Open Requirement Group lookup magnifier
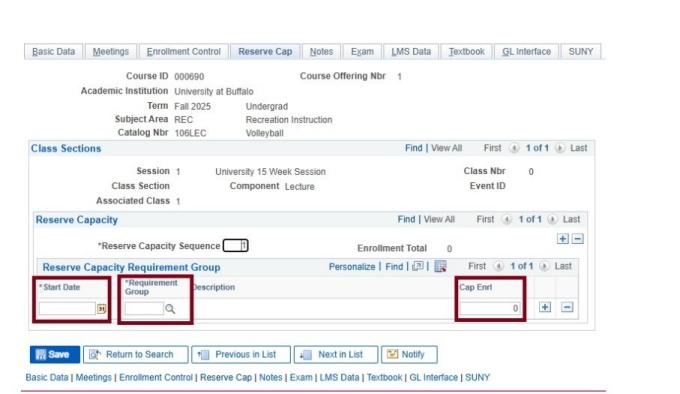The width and height of the screenshot is (680, 394). [x=170, y=309]
